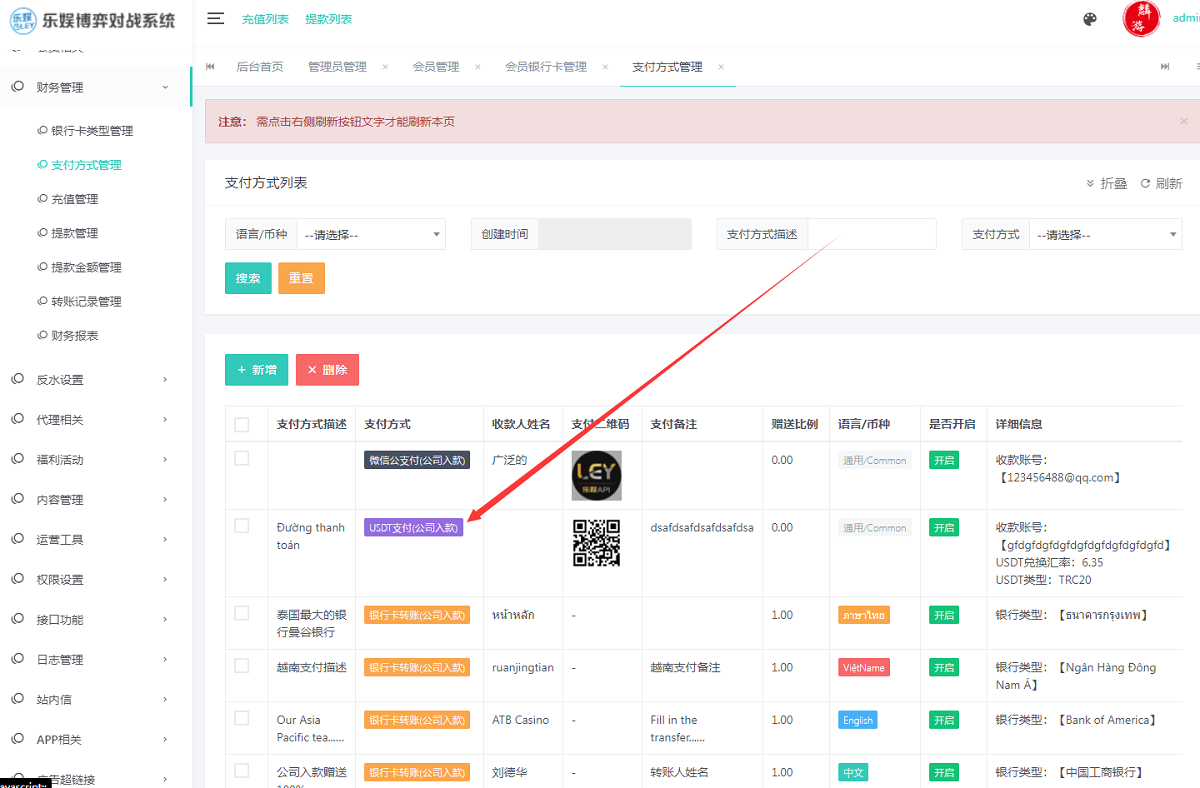Click the 财务管理 sidebar icon

(x=18, y=85)
